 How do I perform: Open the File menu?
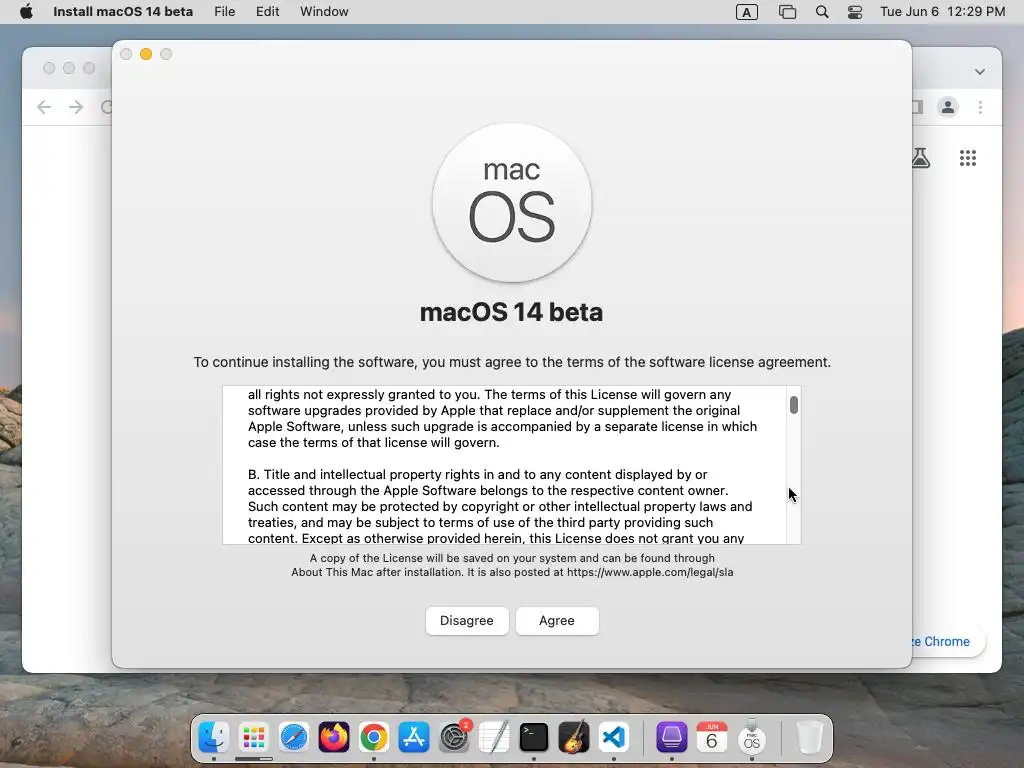coord(225,12)
